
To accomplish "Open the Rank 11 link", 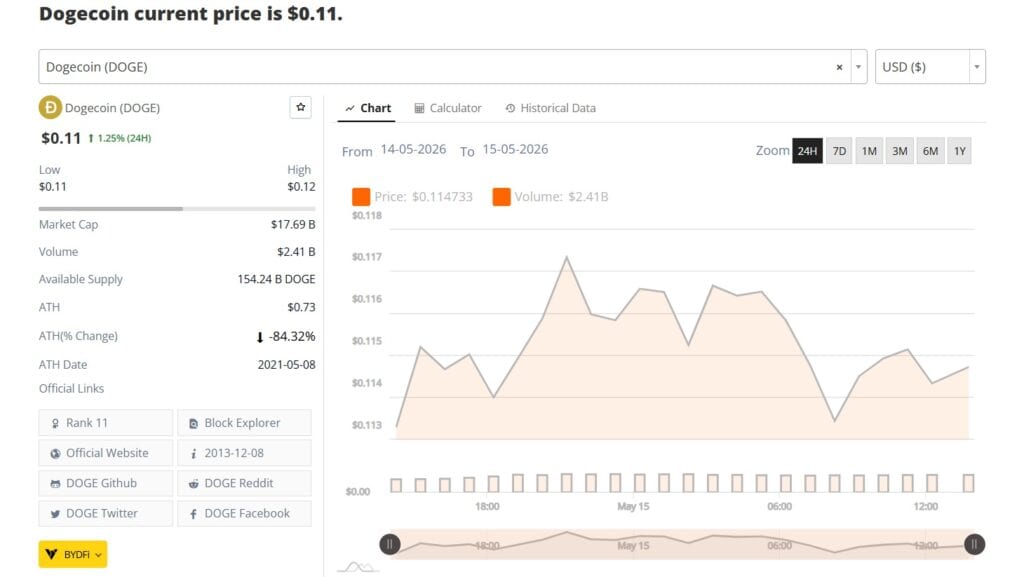I will click(x=106, y=423).
